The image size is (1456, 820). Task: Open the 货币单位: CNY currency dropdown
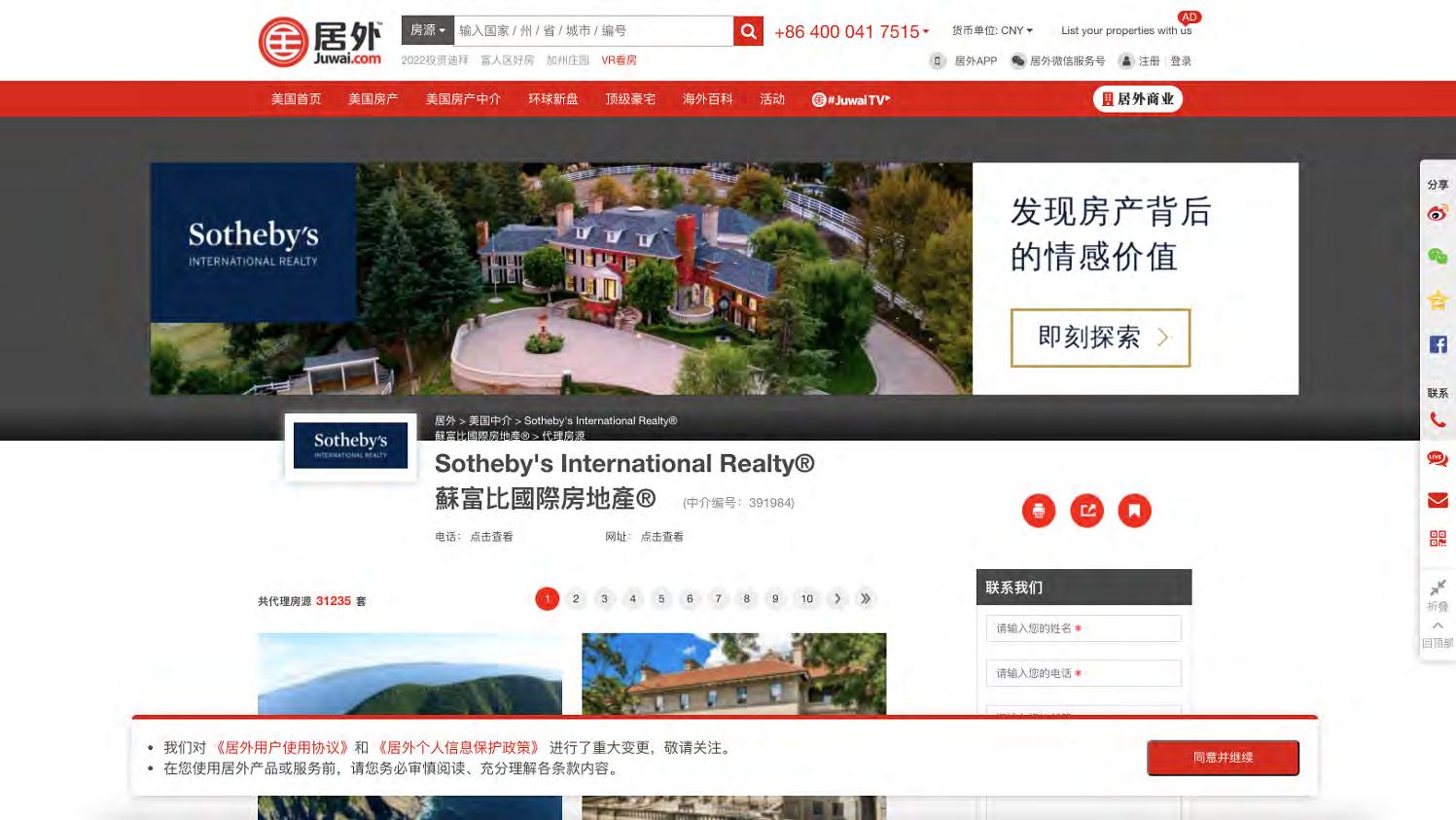(992, 30)
